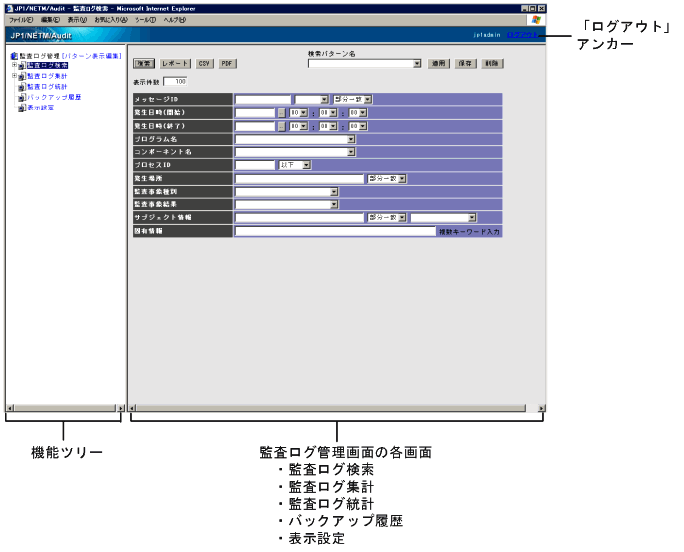Click the プロセスID text field
This screenshot has height=552, width=684.
[256, 165]
